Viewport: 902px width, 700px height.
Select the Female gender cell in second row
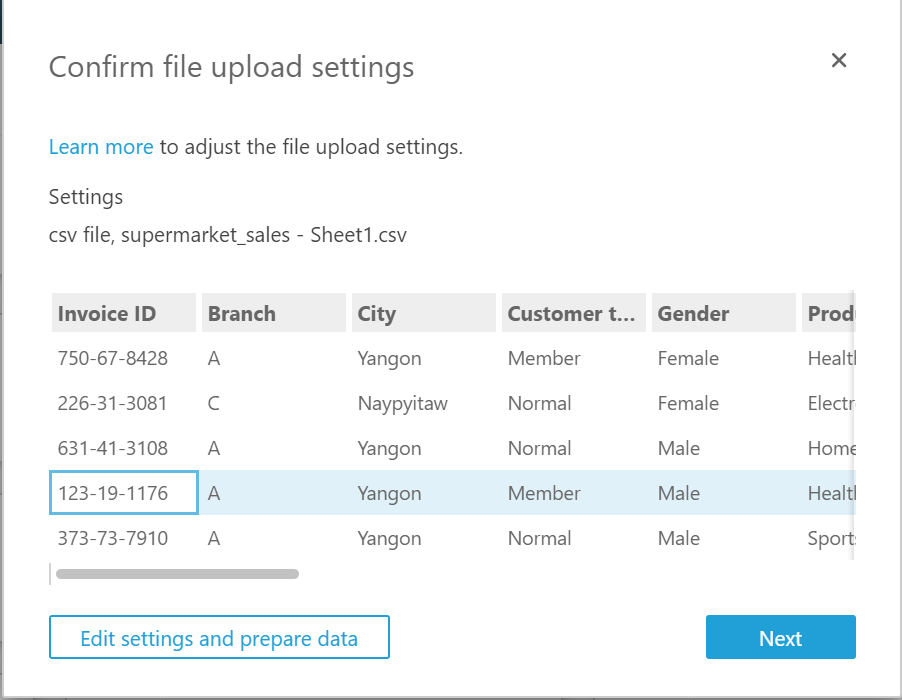tap(689, 403)
